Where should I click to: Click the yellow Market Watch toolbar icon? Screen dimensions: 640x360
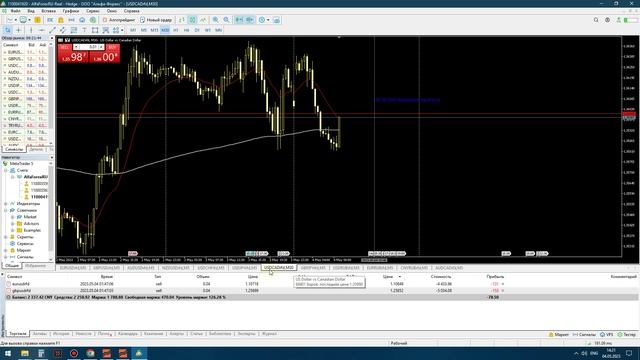(x=38, y=20)
